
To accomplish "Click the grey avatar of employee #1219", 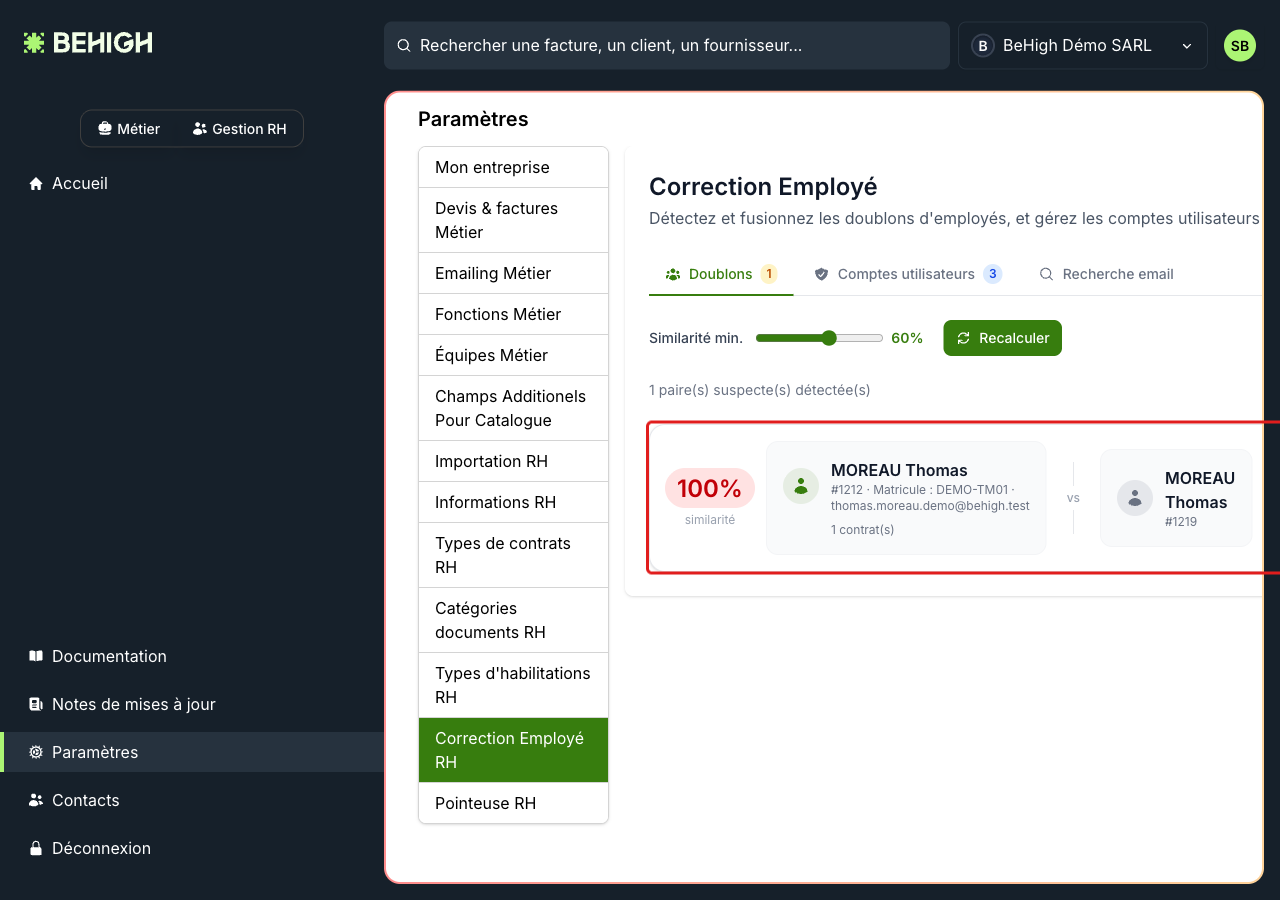I will pos(1135,498).
